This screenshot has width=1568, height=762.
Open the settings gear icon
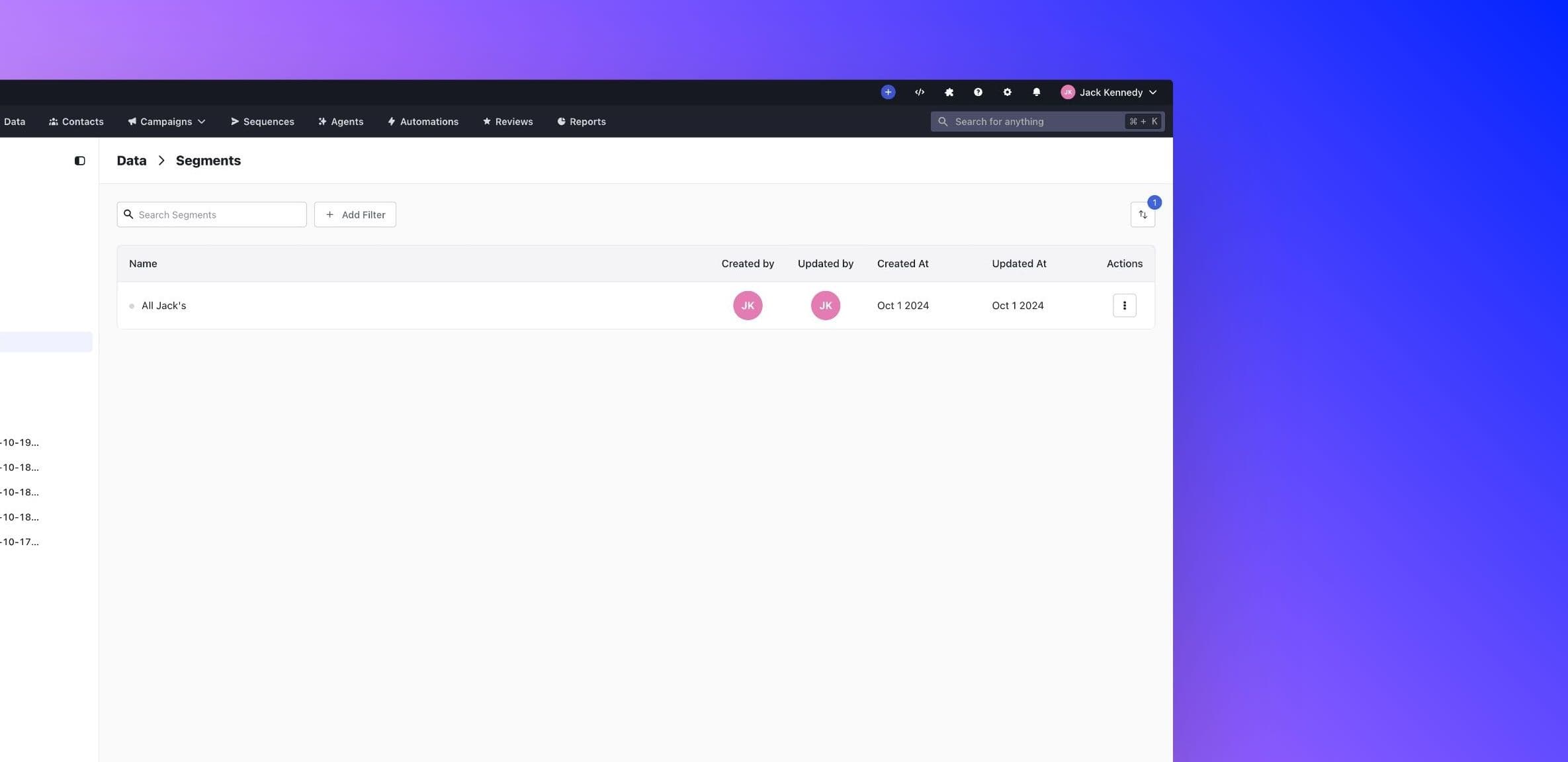[1007, 92]
